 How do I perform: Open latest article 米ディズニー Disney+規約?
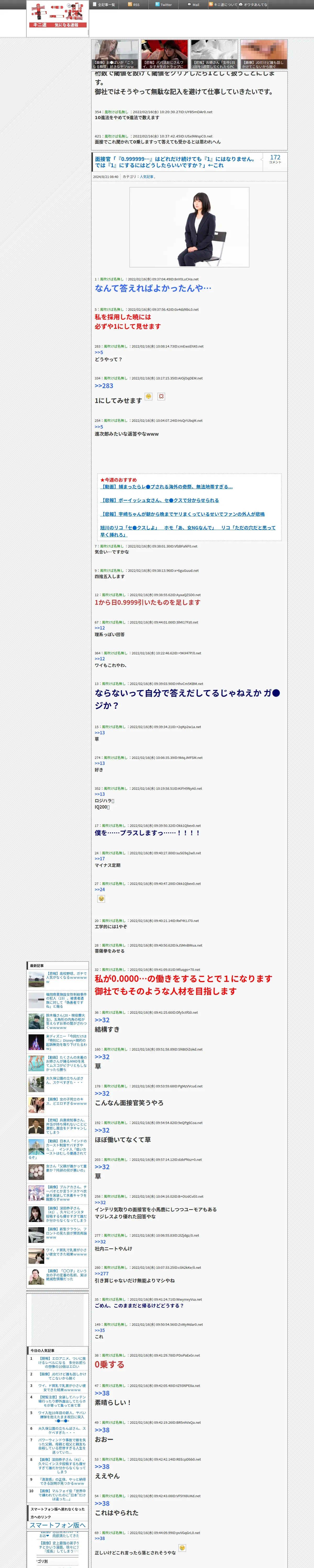66,1042
